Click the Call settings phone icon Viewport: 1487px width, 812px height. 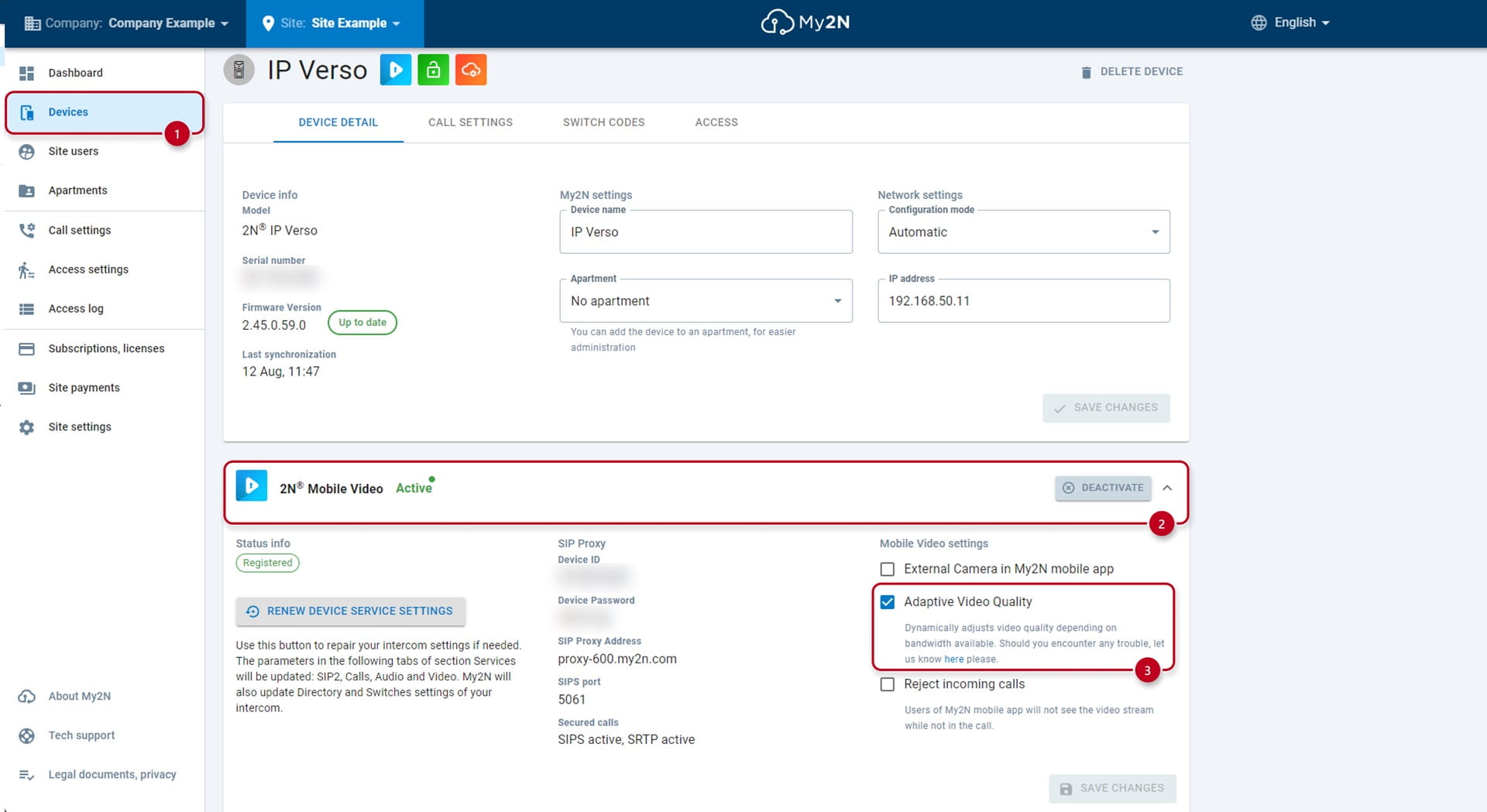tap(26, 230)
